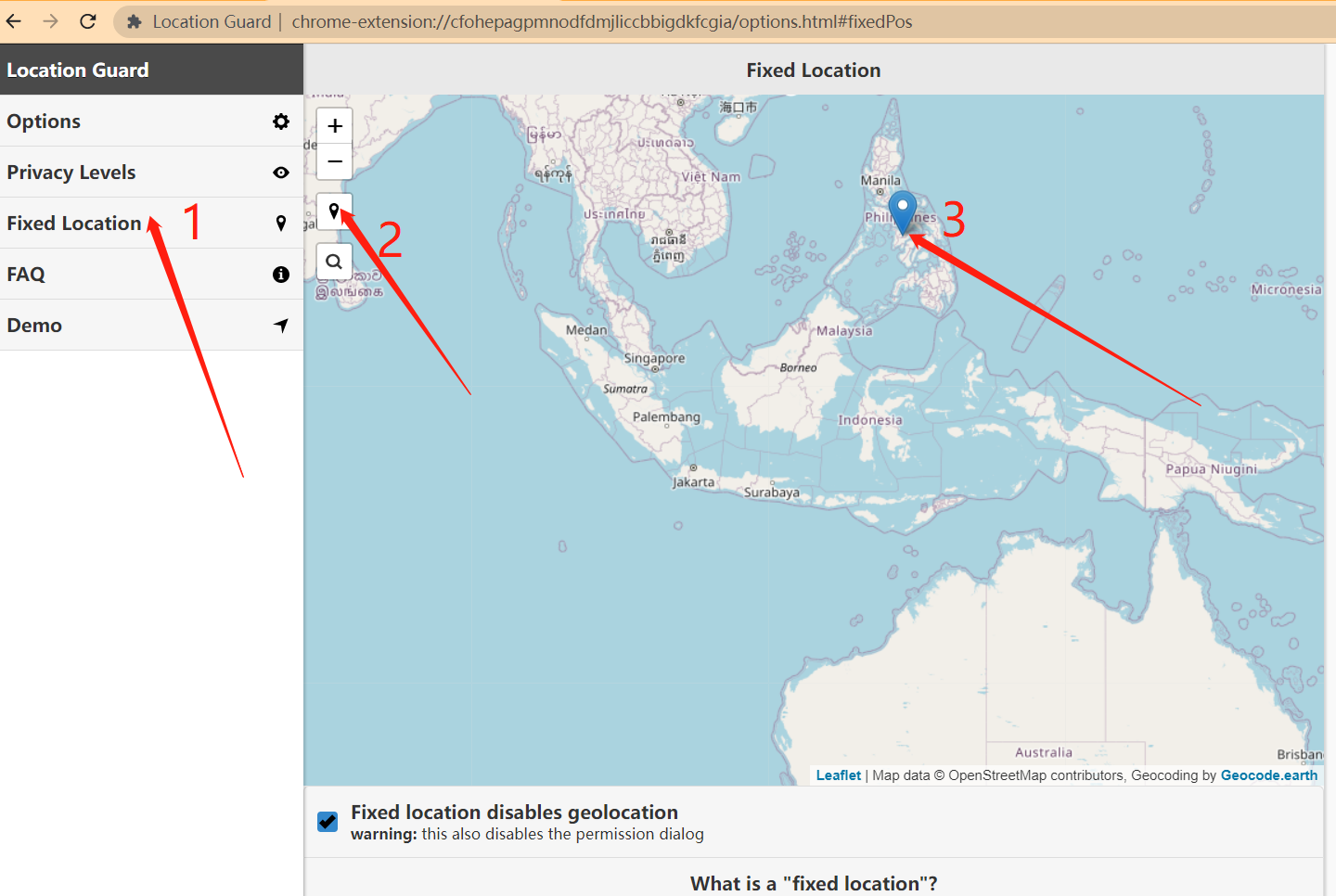Click the blue fixed-location marker on map
This screenshot has width=1336, height=896.
coord(903,212)
